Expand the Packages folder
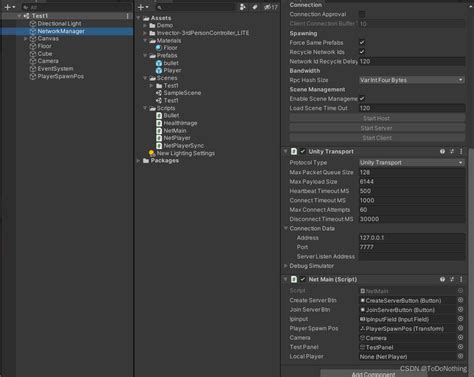This screenshot has width=474, height=377. click(x=139, y=161)
